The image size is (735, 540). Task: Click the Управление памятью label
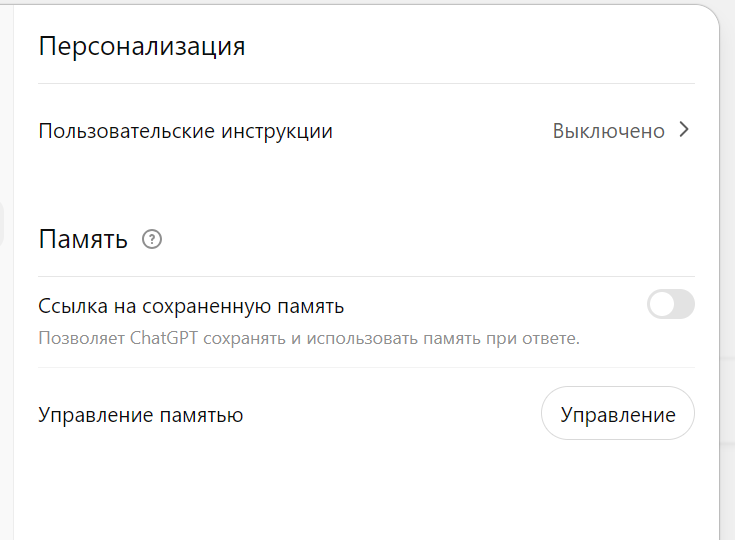pyautogui.click(x=141, y=415)
